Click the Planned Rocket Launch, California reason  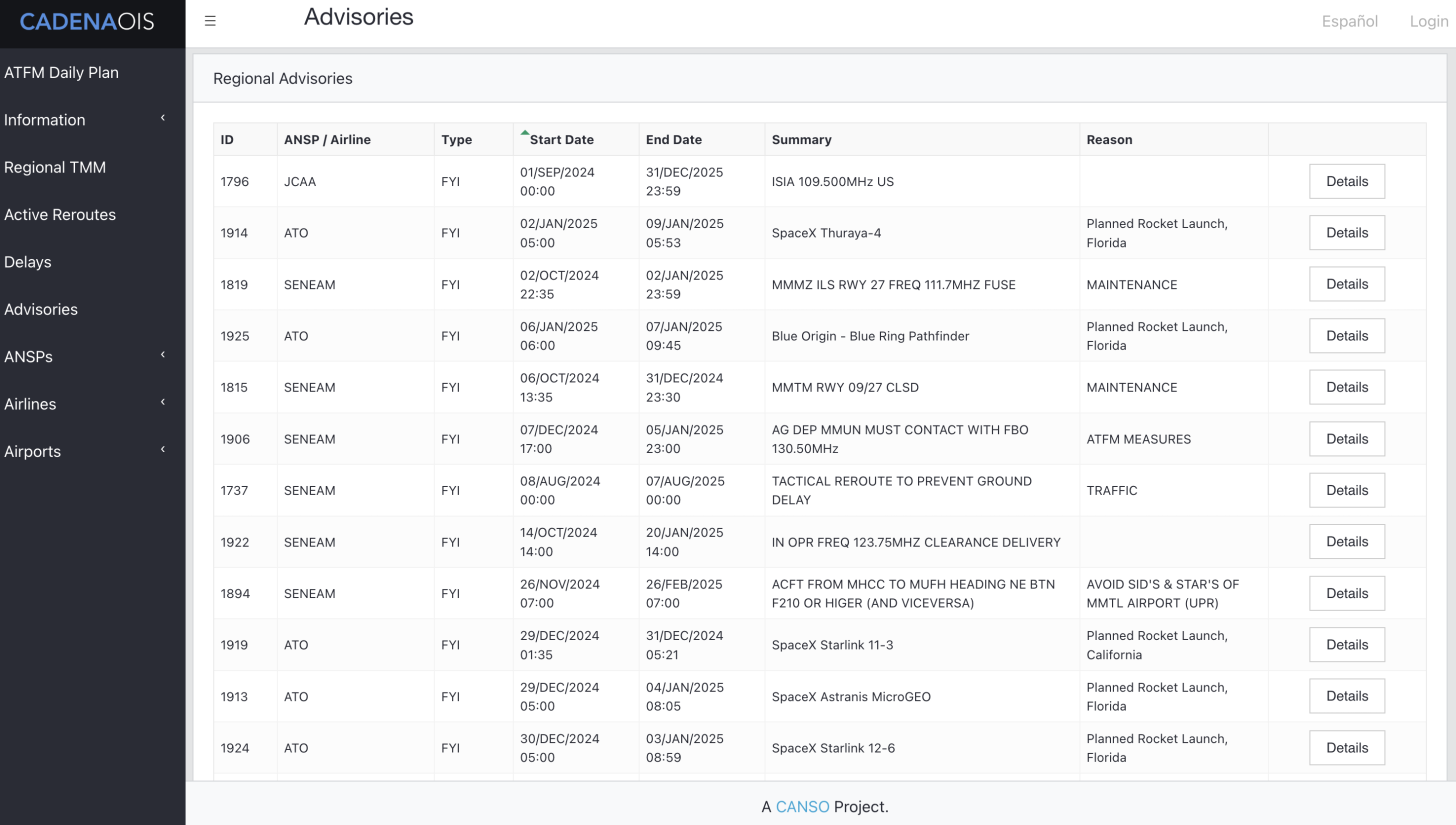pos(1157,645)
